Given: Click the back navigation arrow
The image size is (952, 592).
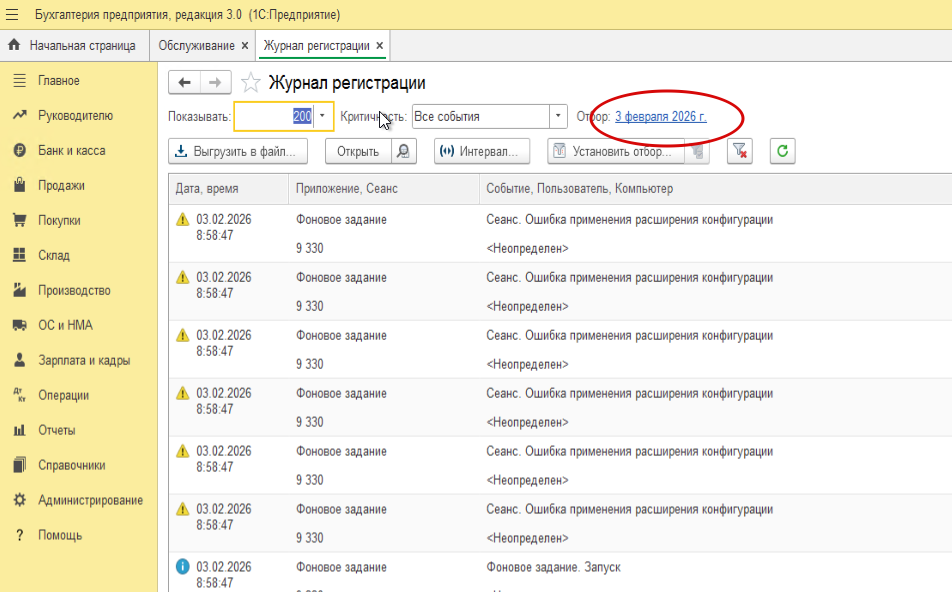Looking at the screenshot, I should pos(184,83).
